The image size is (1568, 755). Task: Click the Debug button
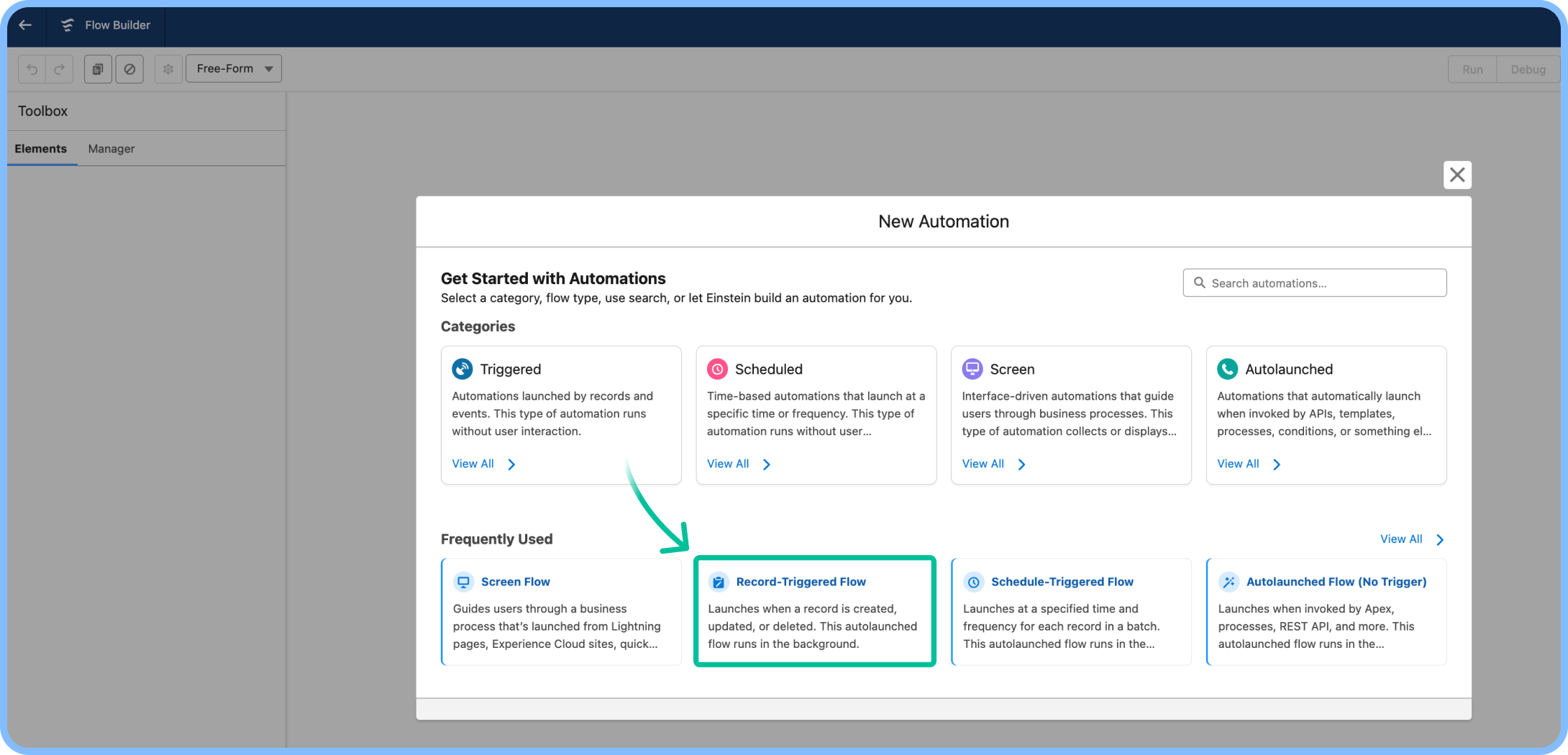[x=1528, y=70]
